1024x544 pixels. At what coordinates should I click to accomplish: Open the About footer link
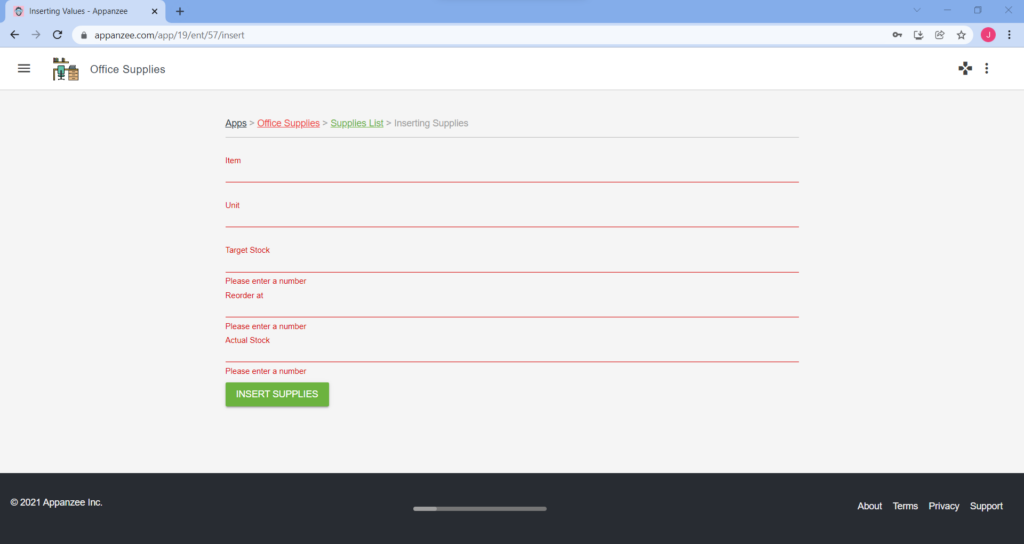click(x=869, y=506)
